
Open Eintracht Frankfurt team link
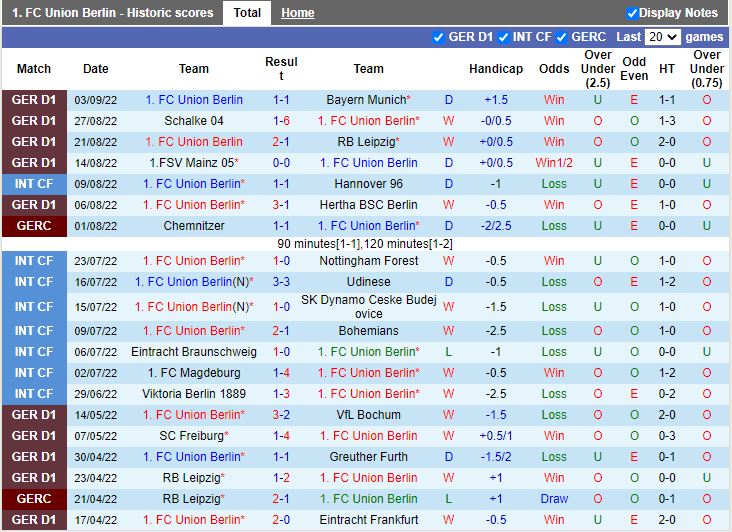pyautogui.click(x=368, y=520)
